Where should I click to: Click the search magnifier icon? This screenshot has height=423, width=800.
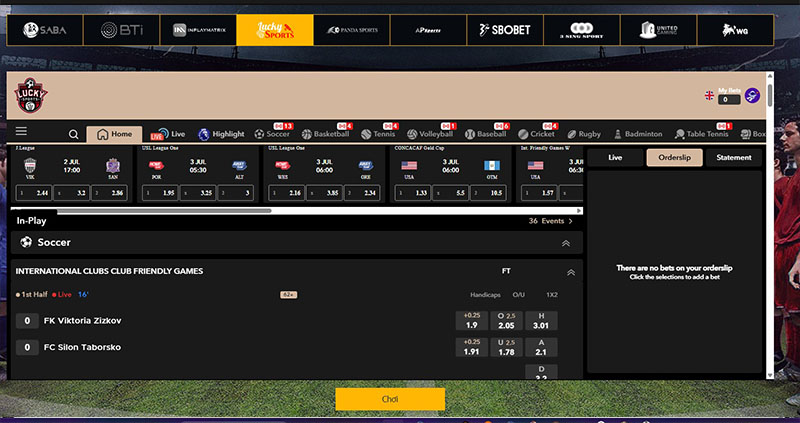(74, 134)
